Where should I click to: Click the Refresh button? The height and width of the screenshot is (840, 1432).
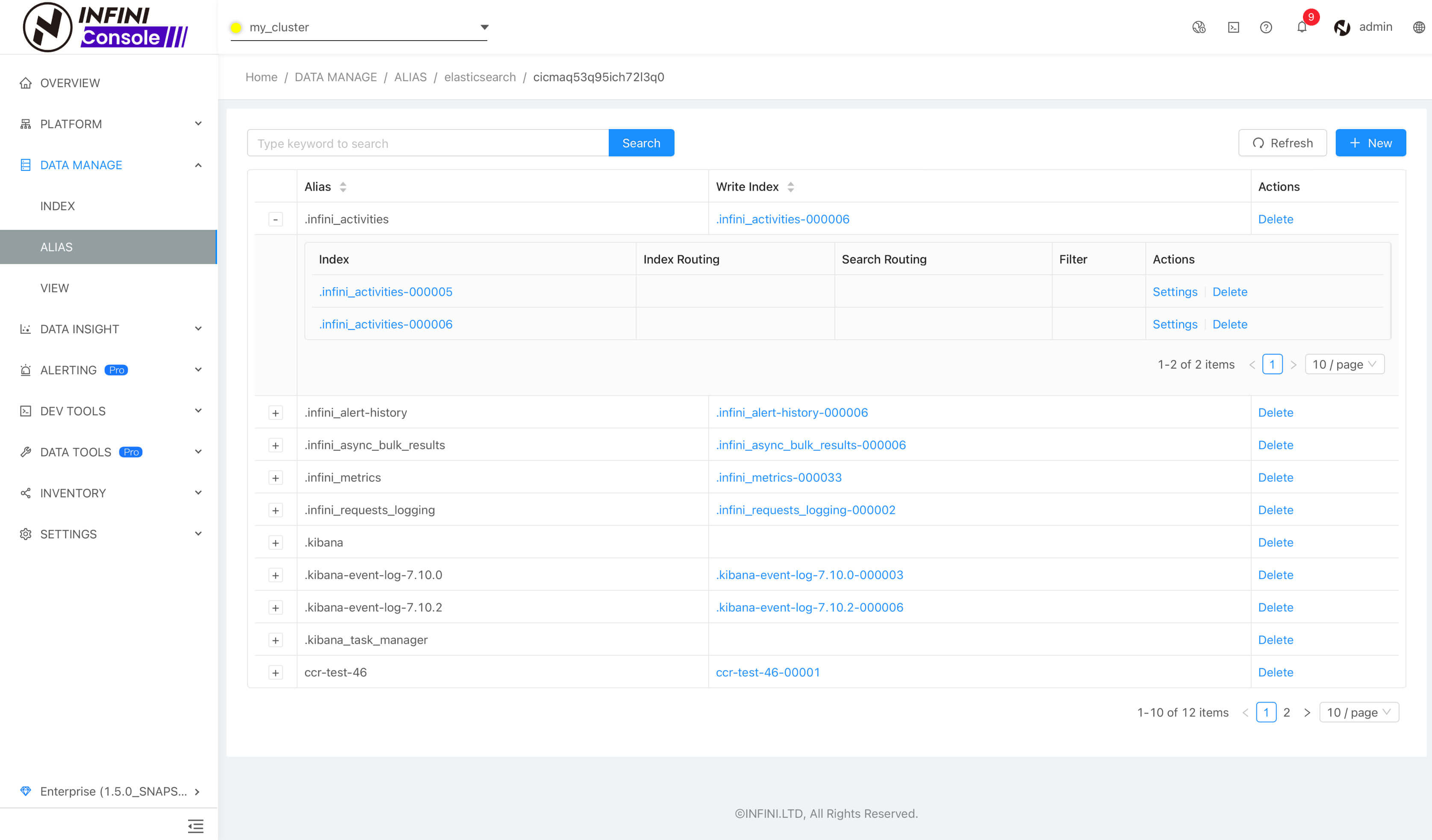pos(1282,143)
